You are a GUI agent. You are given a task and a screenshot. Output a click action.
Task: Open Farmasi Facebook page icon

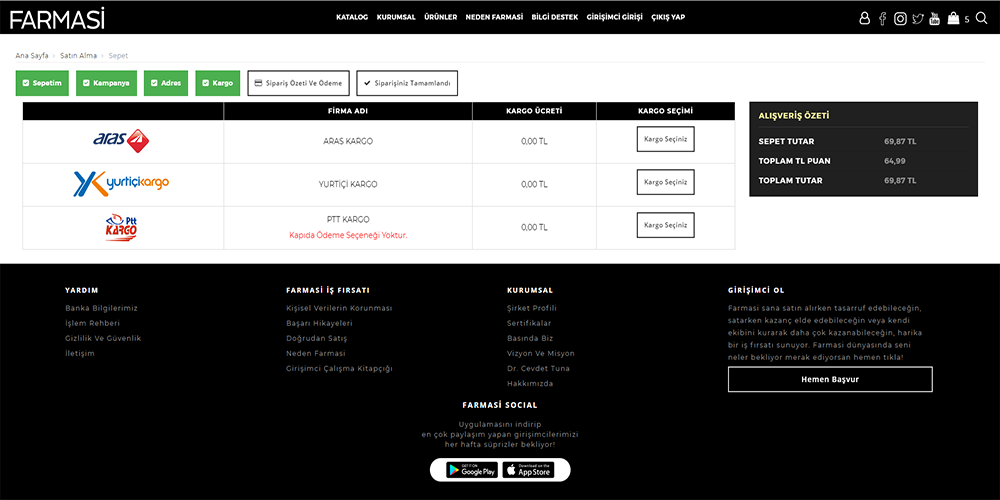[x=882, y=18]
